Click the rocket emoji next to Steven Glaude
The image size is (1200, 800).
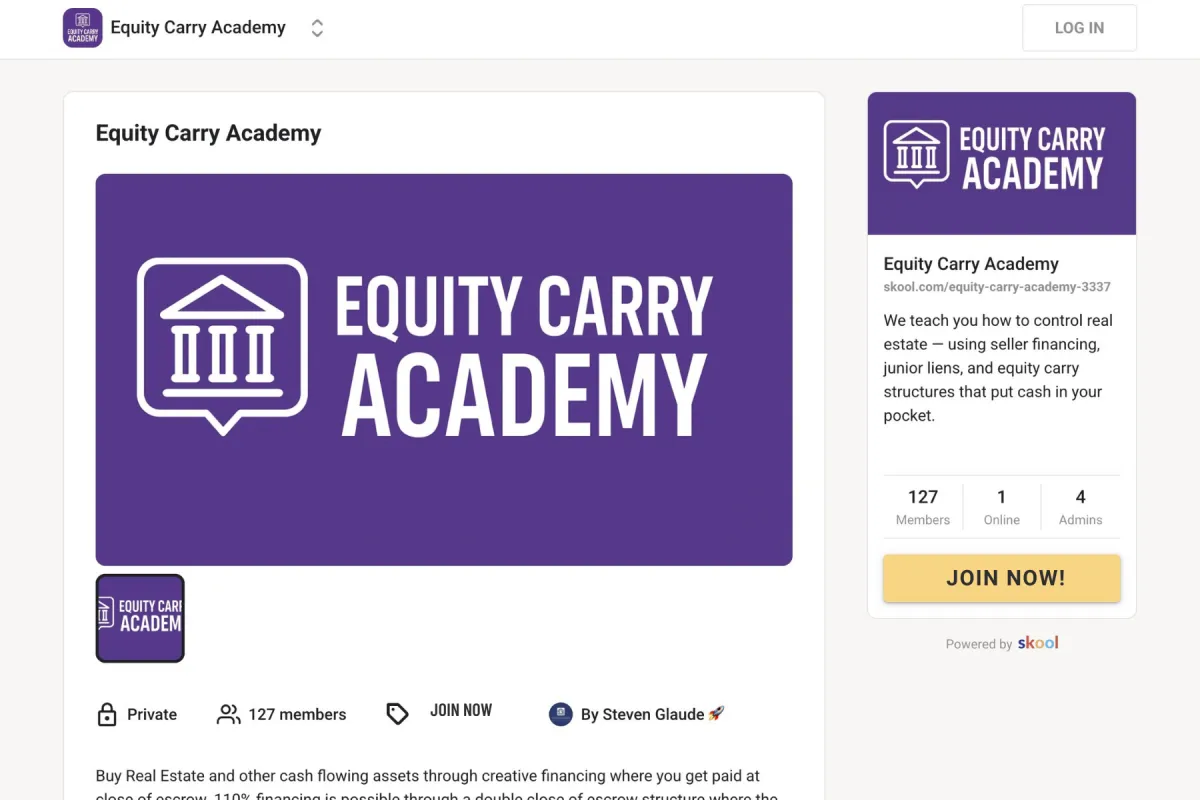click(716, 713)
